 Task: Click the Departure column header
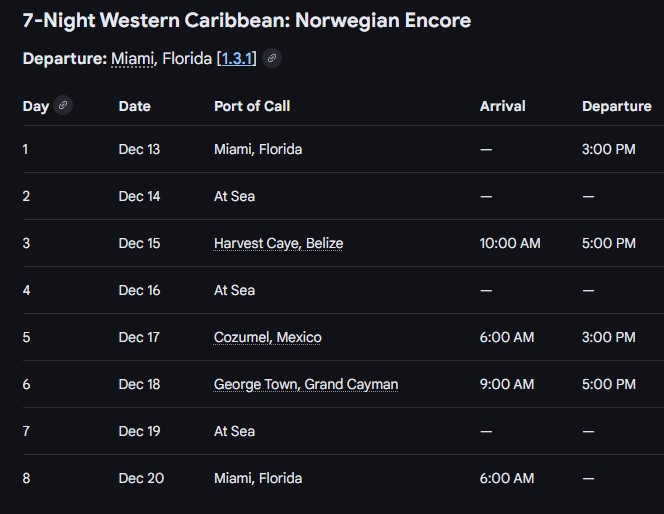616,106
